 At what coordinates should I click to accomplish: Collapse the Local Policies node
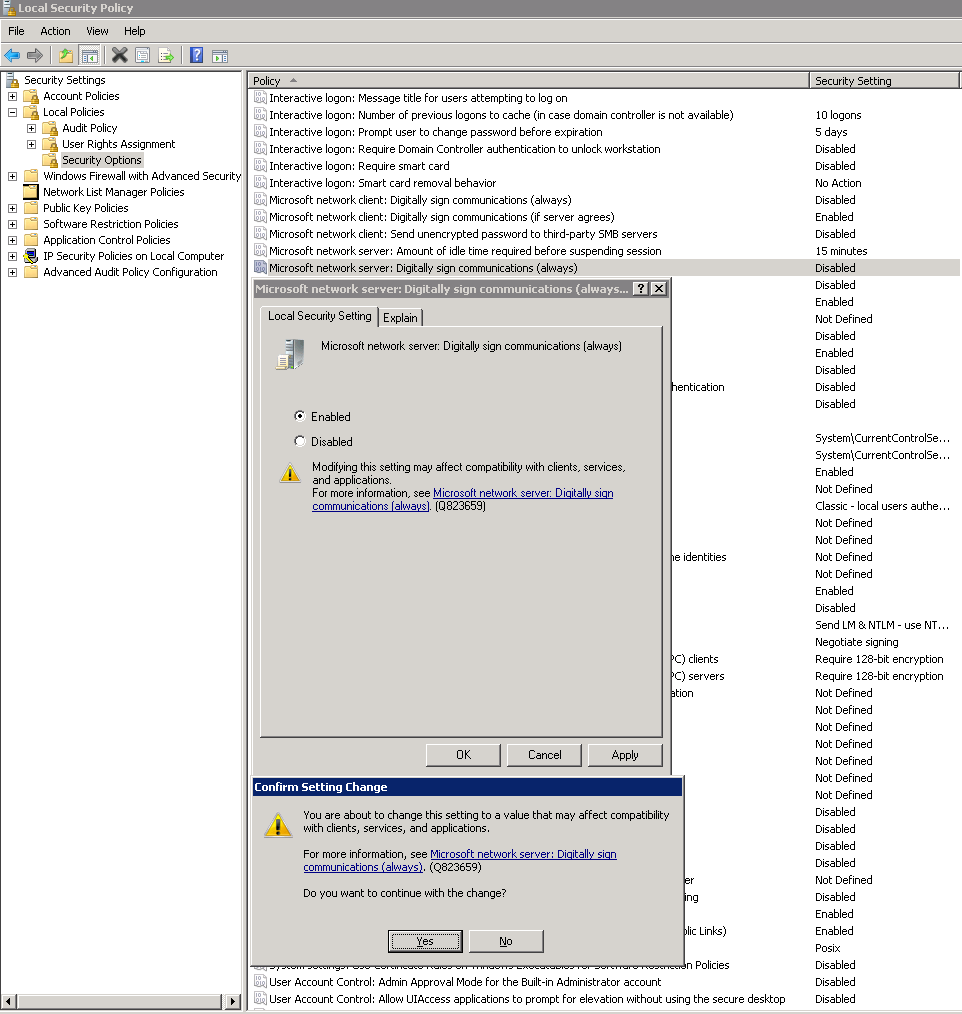12,112
